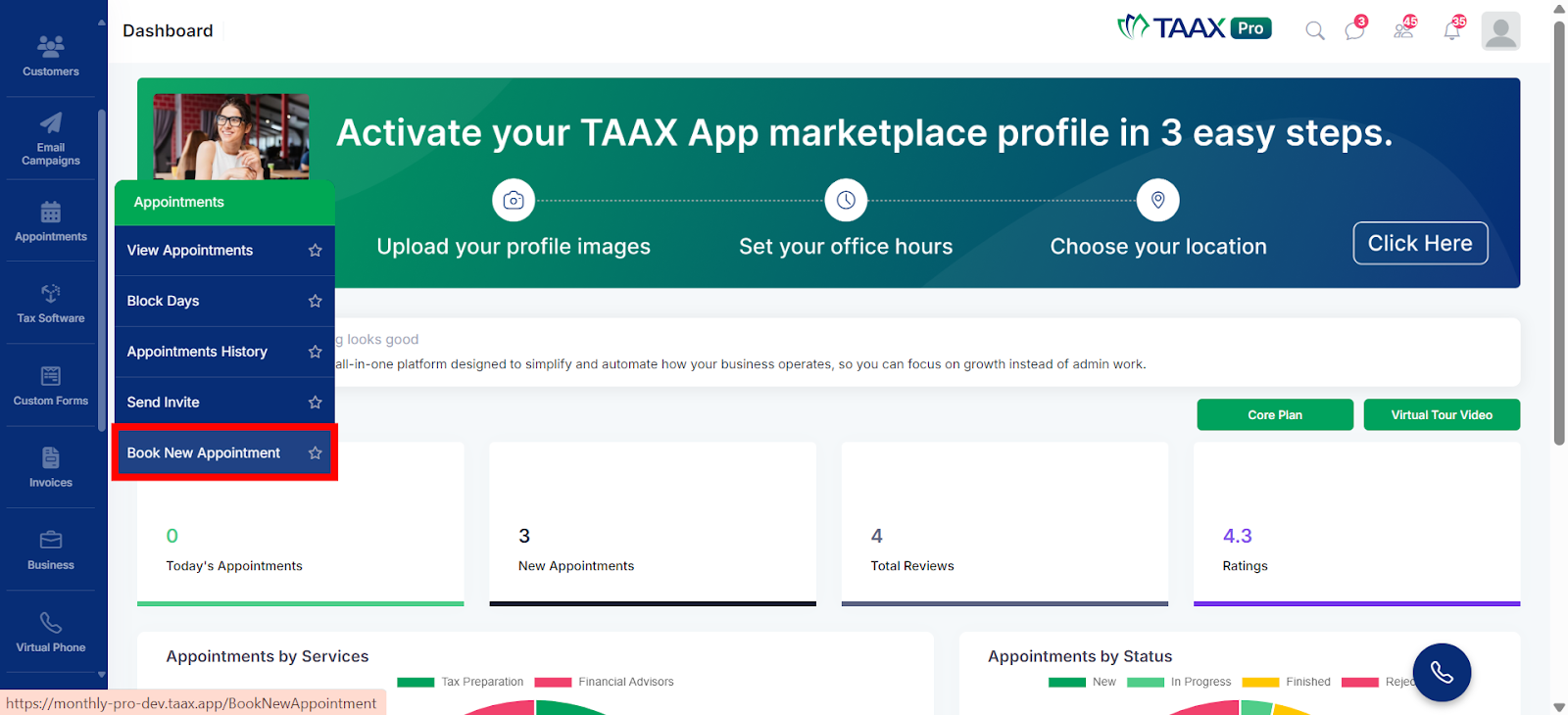
Task: Open Virtual Phone from the sidebar
Action: click(x=51, y=632)
